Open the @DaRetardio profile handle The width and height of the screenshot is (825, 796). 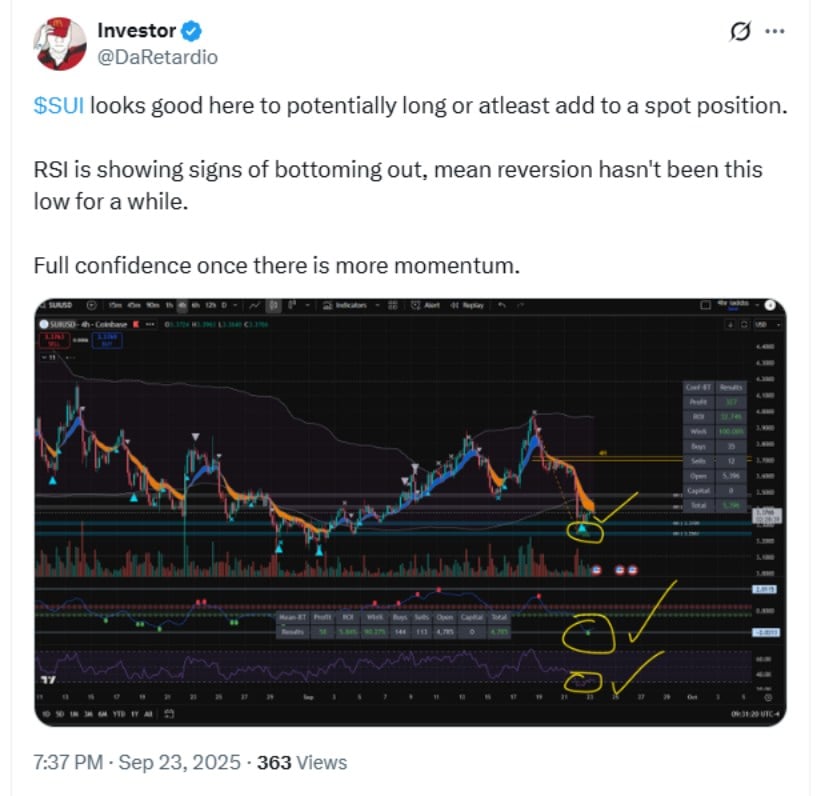[x=157, y=57]
